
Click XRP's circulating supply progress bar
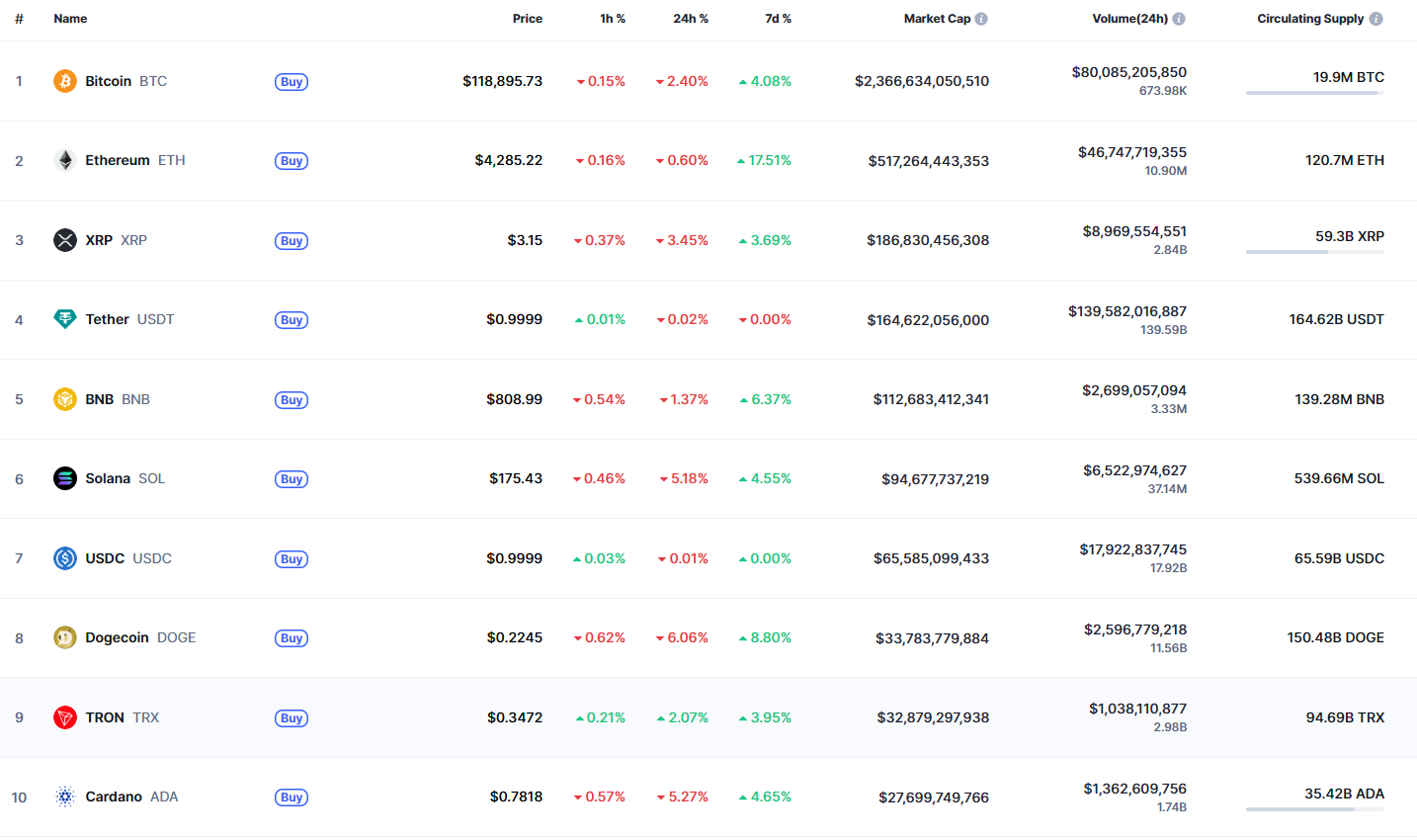[x=1315, y=252]
